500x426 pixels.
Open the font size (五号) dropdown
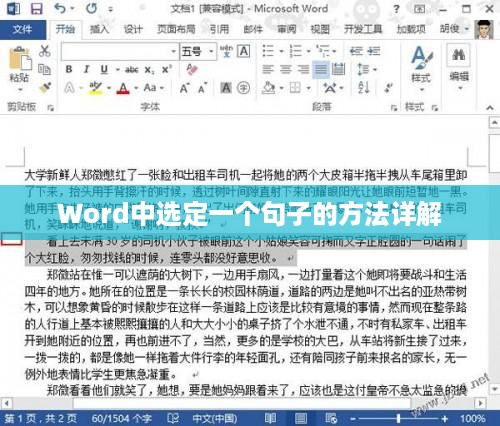(x=211, y=52)
